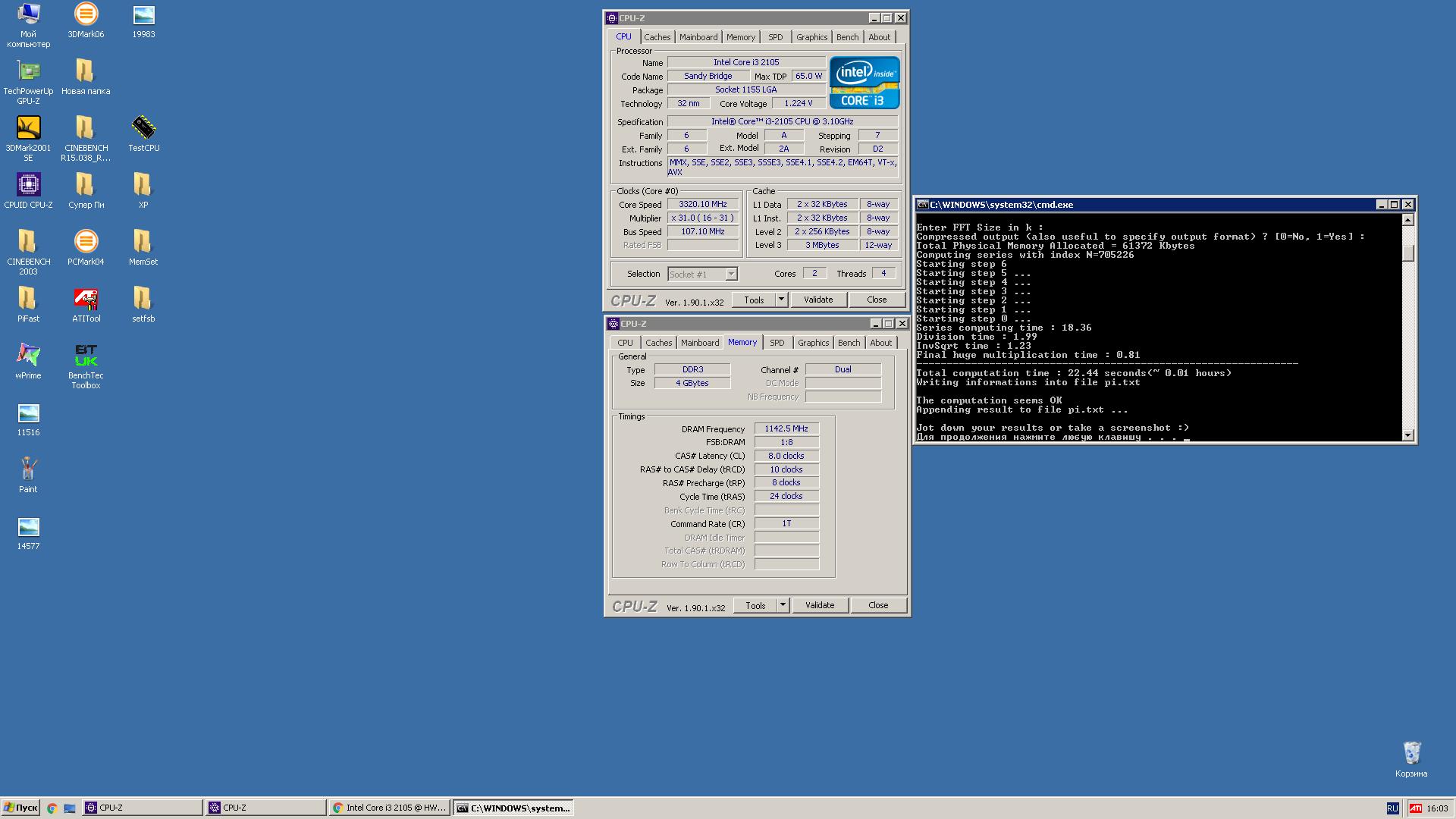
Task: Open the MemSet folder icon
Action: [143, 248]
